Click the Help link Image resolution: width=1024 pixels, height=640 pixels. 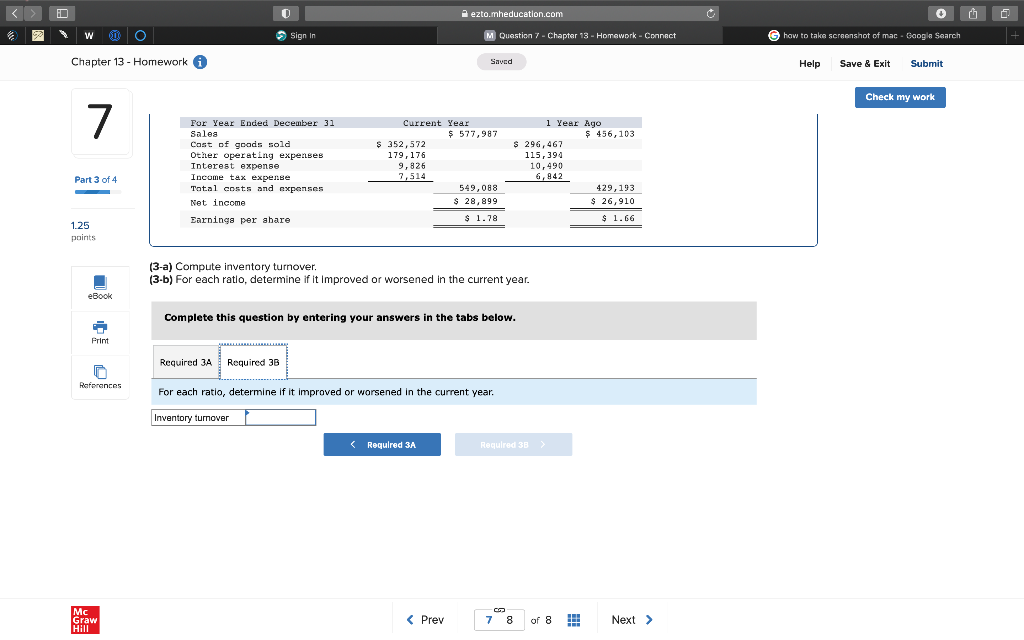click(809, 63)
